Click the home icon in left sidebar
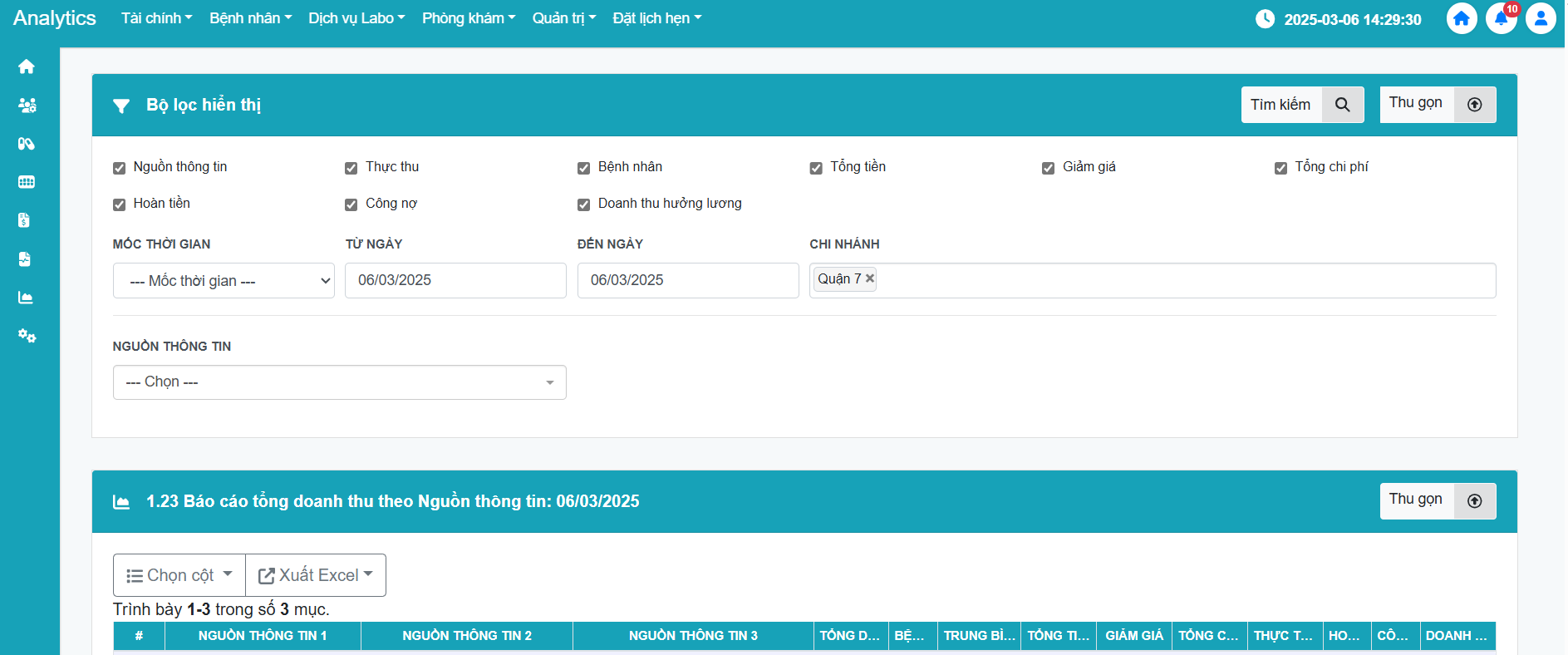 pyautogui.click(x=27, y=66)
